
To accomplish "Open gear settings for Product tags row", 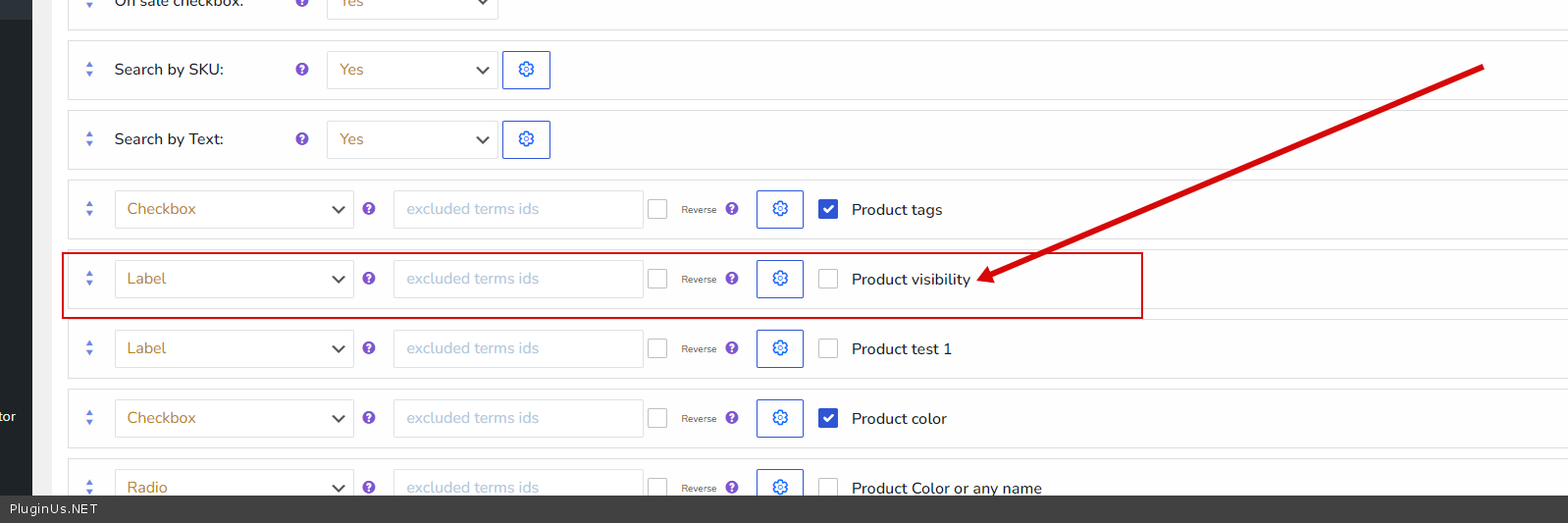I will point(780,209).
